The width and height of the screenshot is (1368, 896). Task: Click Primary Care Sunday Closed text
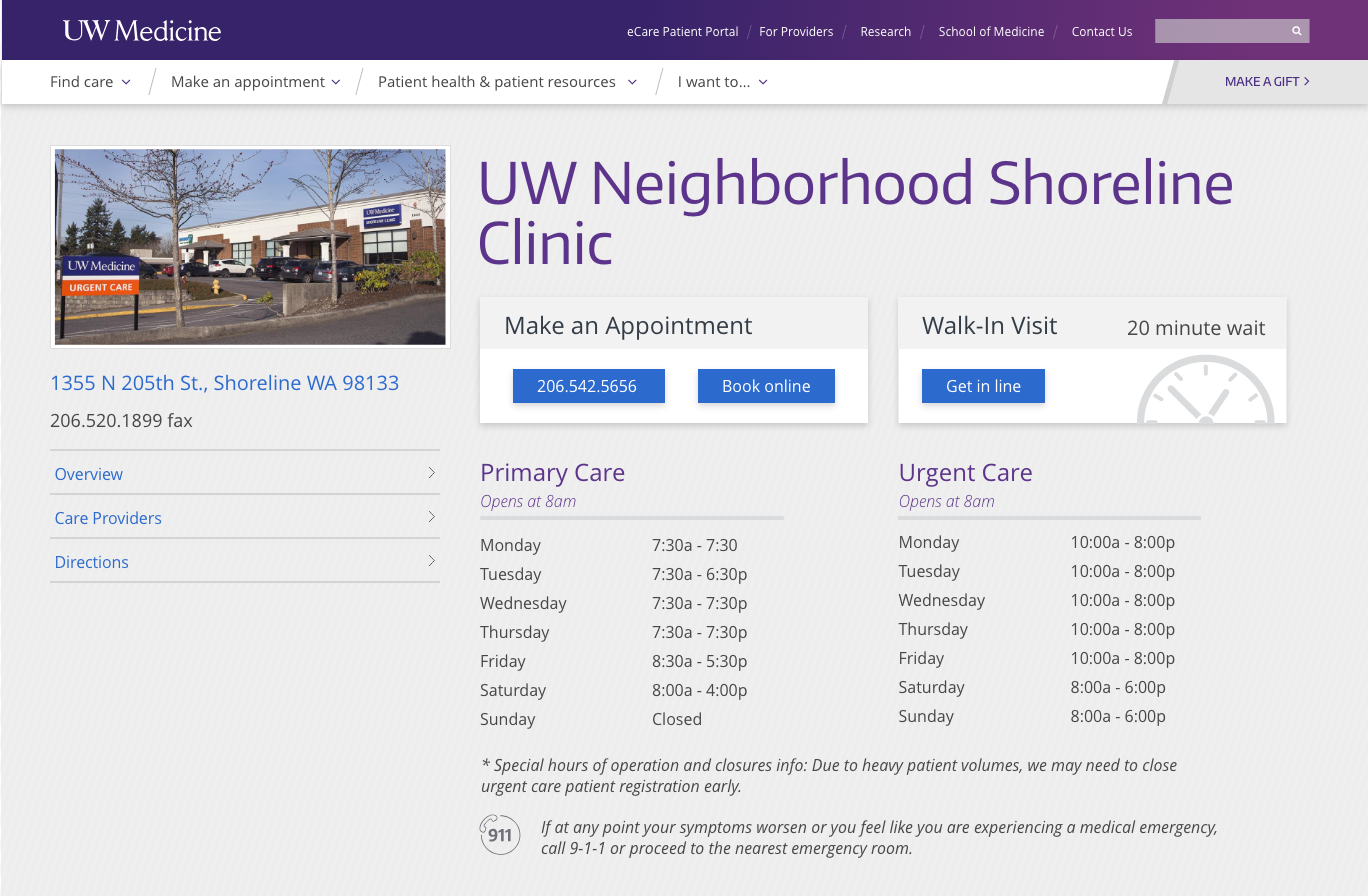[677, 719]
